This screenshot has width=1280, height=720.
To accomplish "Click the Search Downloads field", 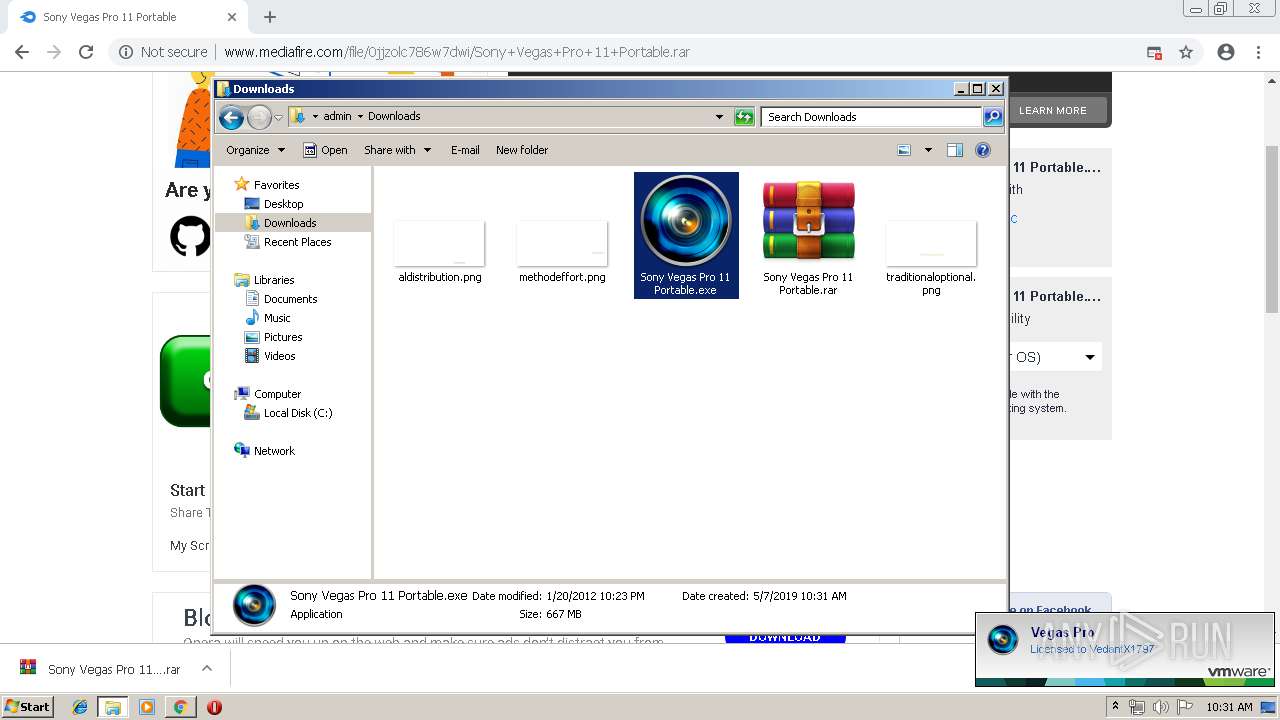I will [x=870, y=117].
